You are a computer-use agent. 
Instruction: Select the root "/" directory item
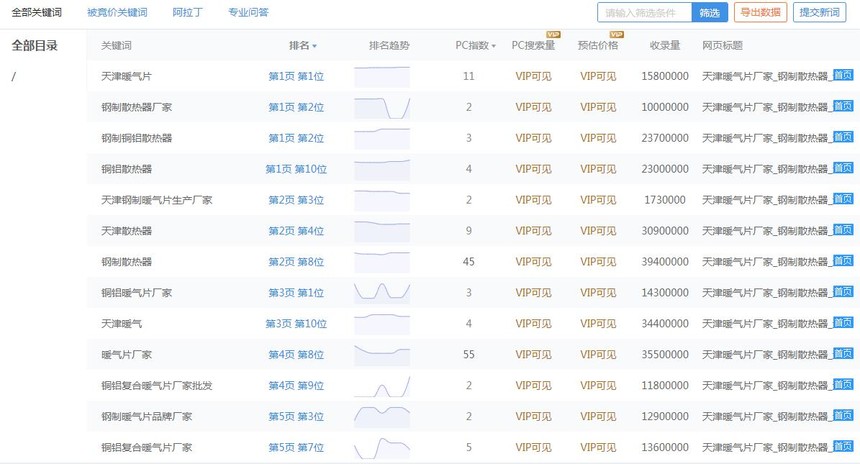pyautogui.click(x=14, y=78)
